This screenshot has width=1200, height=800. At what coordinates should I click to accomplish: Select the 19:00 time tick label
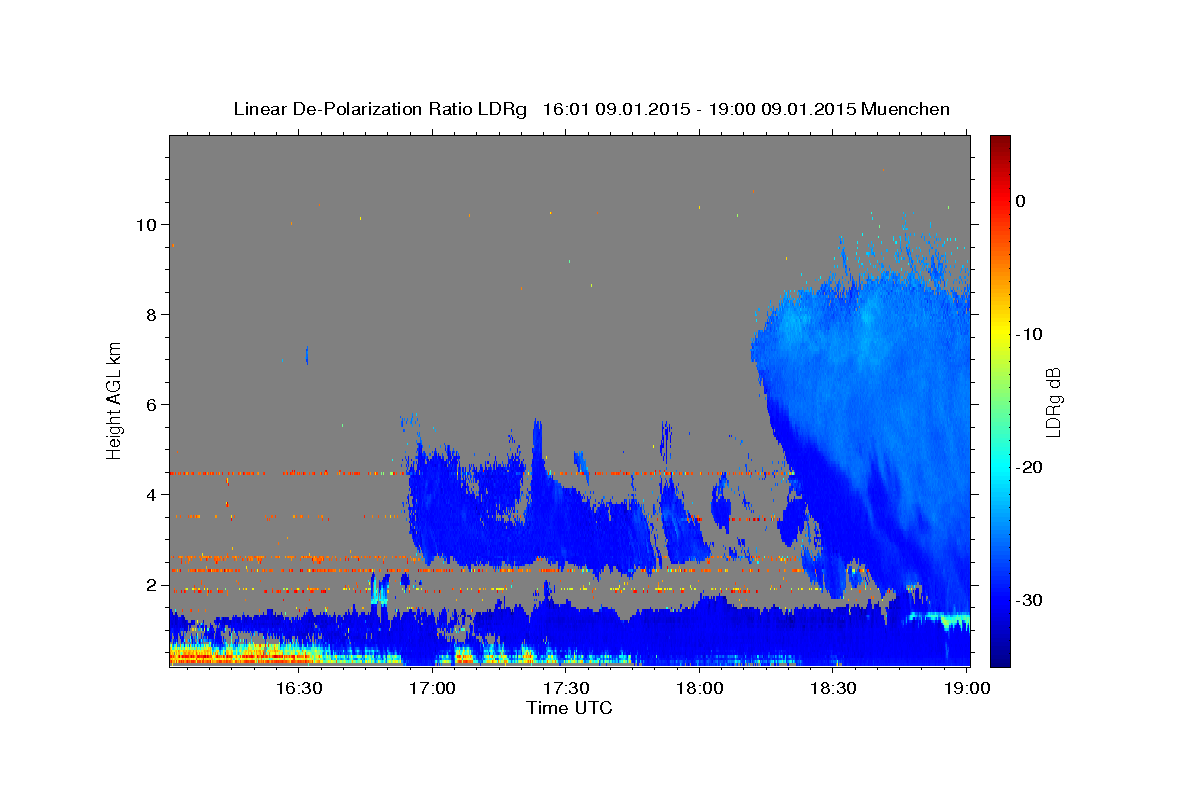pyautogui.click(x=967, y=688)
